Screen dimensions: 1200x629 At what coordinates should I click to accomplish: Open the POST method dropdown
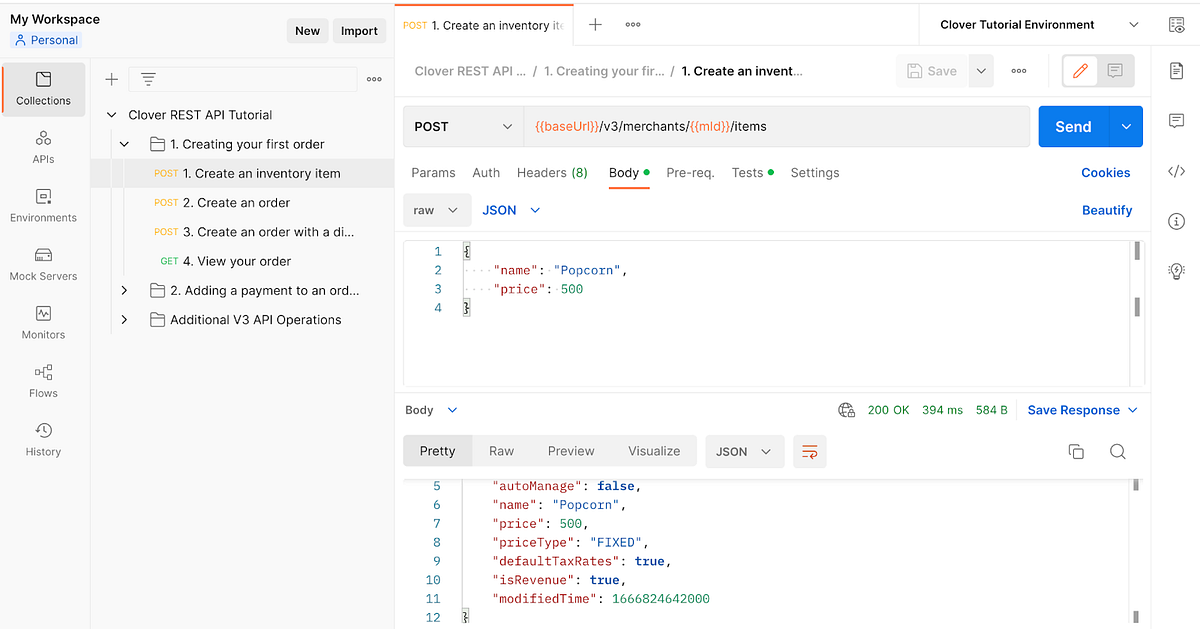[462, 126]
